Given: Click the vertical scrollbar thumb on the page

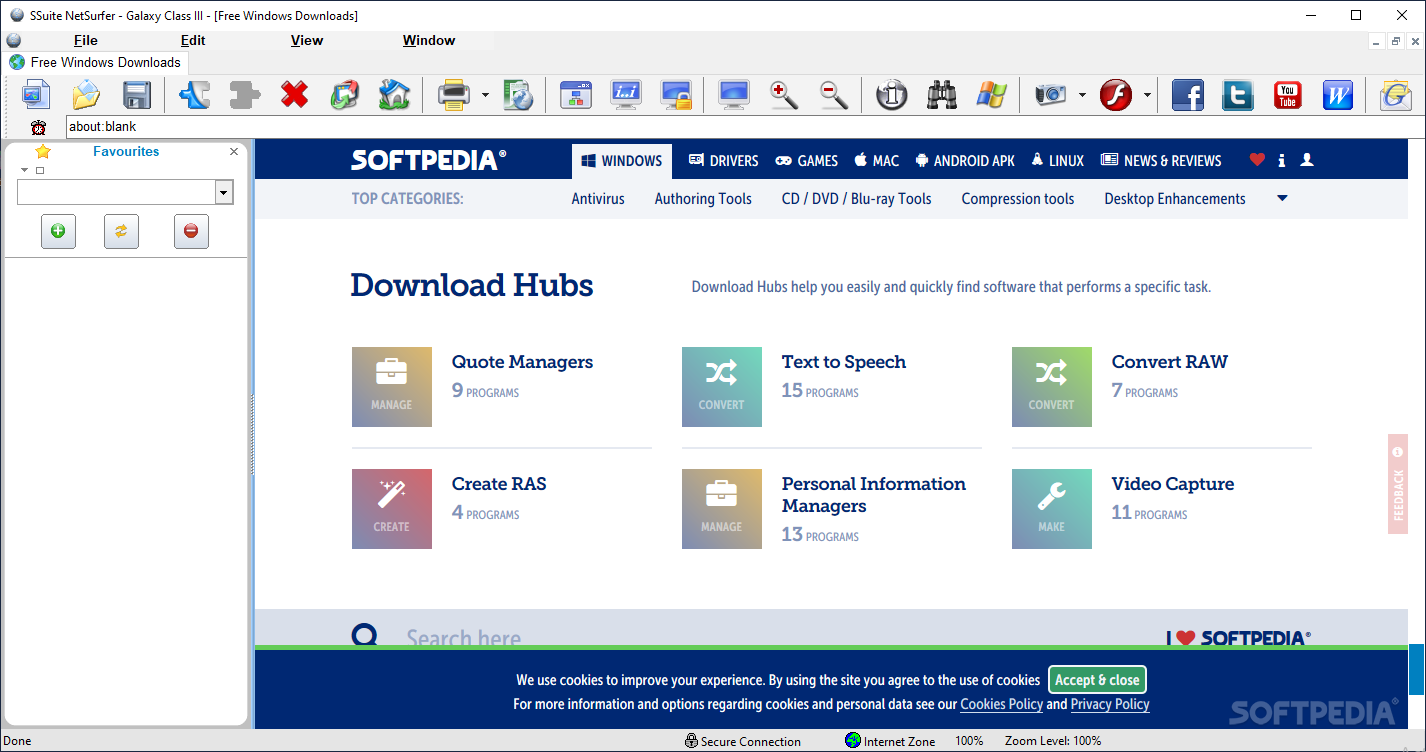Looking at the screenshot, I should pos(1417,669).
